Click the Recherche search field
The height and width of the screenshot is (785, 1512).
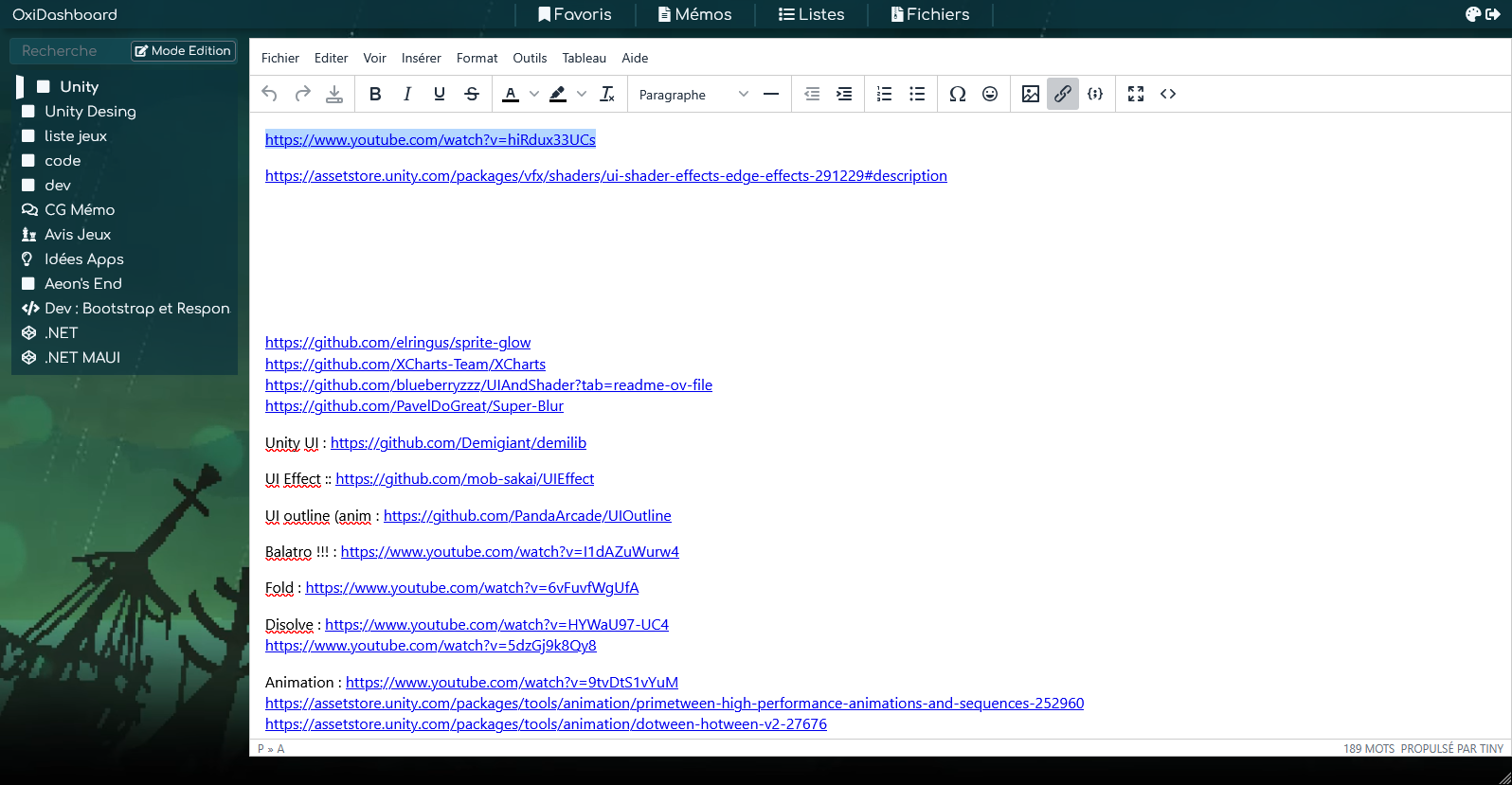click(68, 50)
